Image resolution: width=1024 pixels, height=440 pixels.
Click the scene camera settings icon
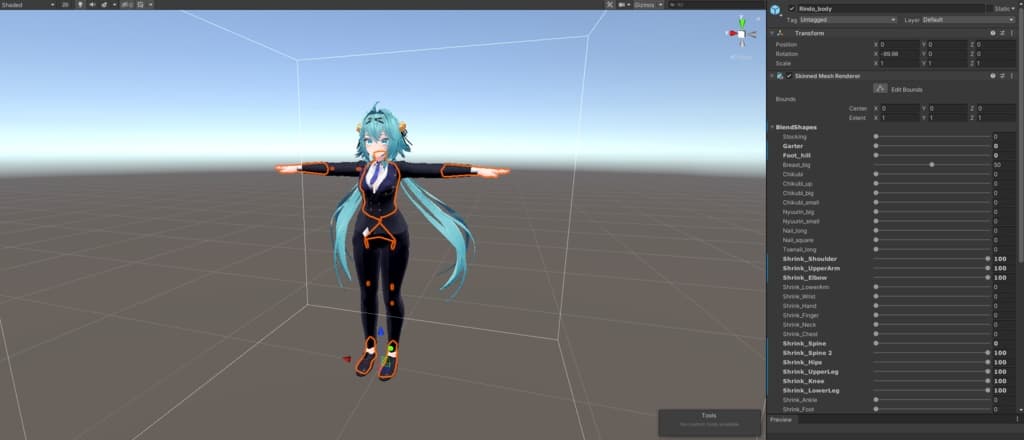click(624, 5)
